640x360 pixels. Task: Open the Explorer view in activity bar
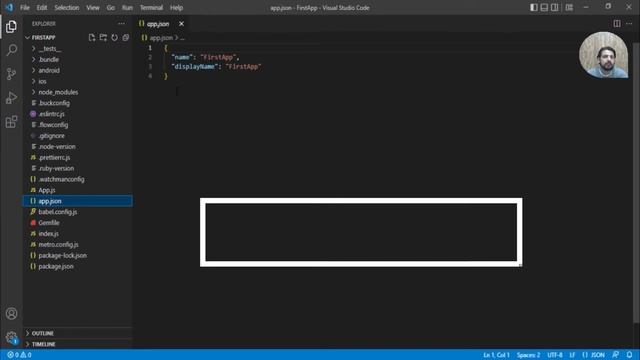pos(11,27)
